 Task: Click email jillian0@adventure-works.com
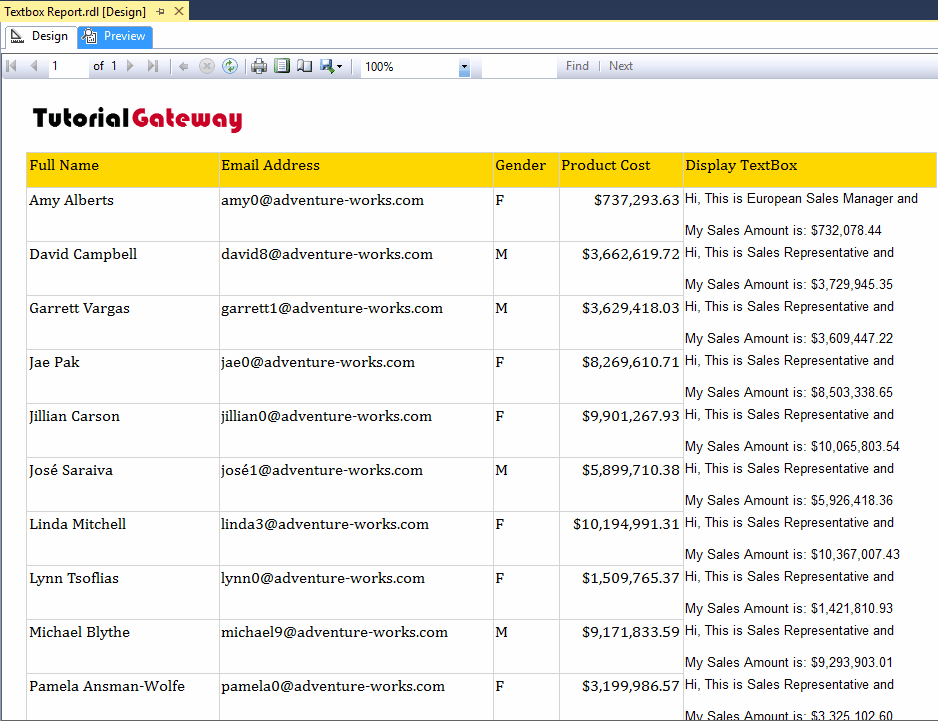click(x=326, y=416)
